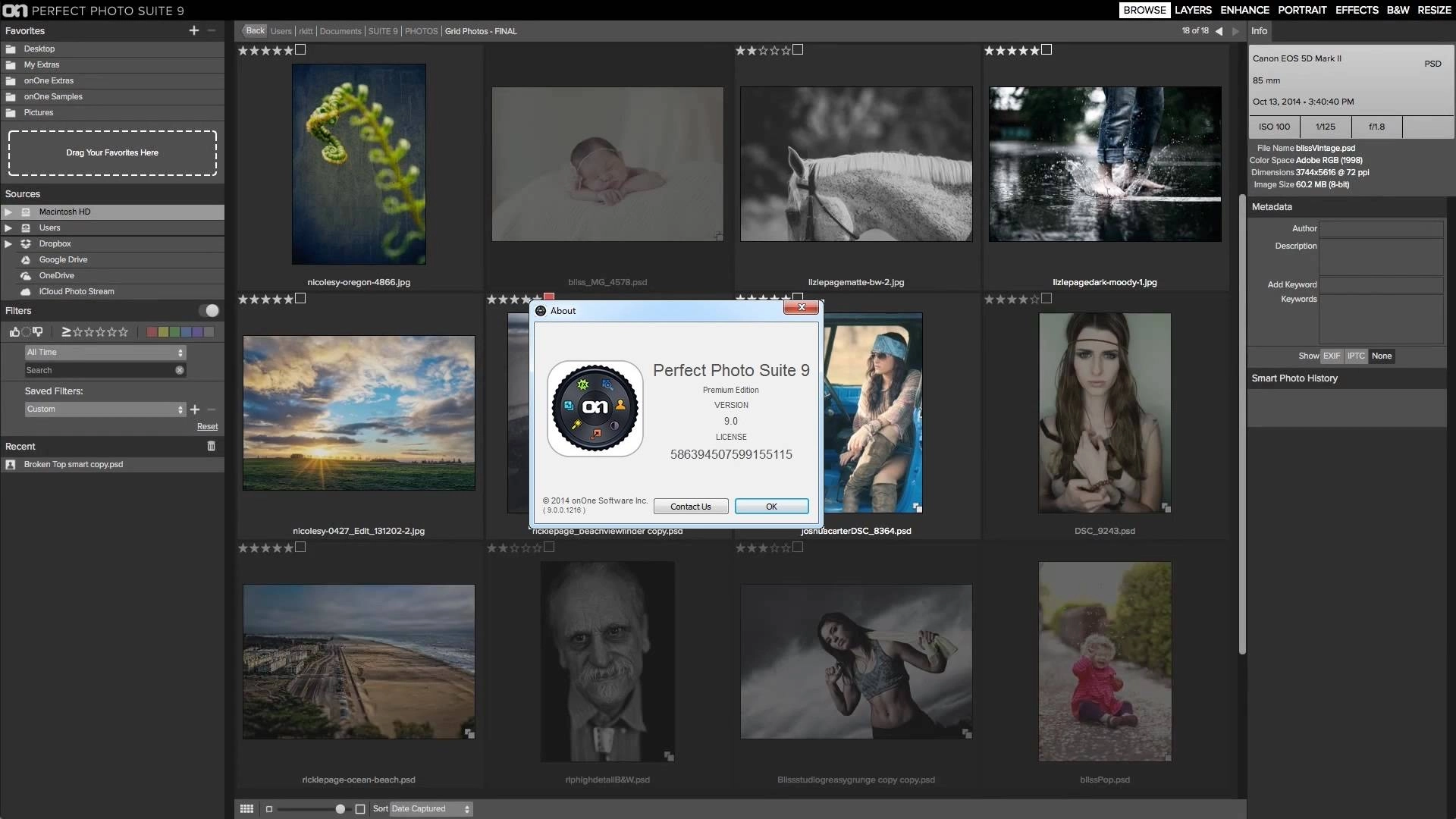This screenshot has height=819, width=1456.
Task: Click the plus icon in the Favorites header
Action: tap(194, 30)
